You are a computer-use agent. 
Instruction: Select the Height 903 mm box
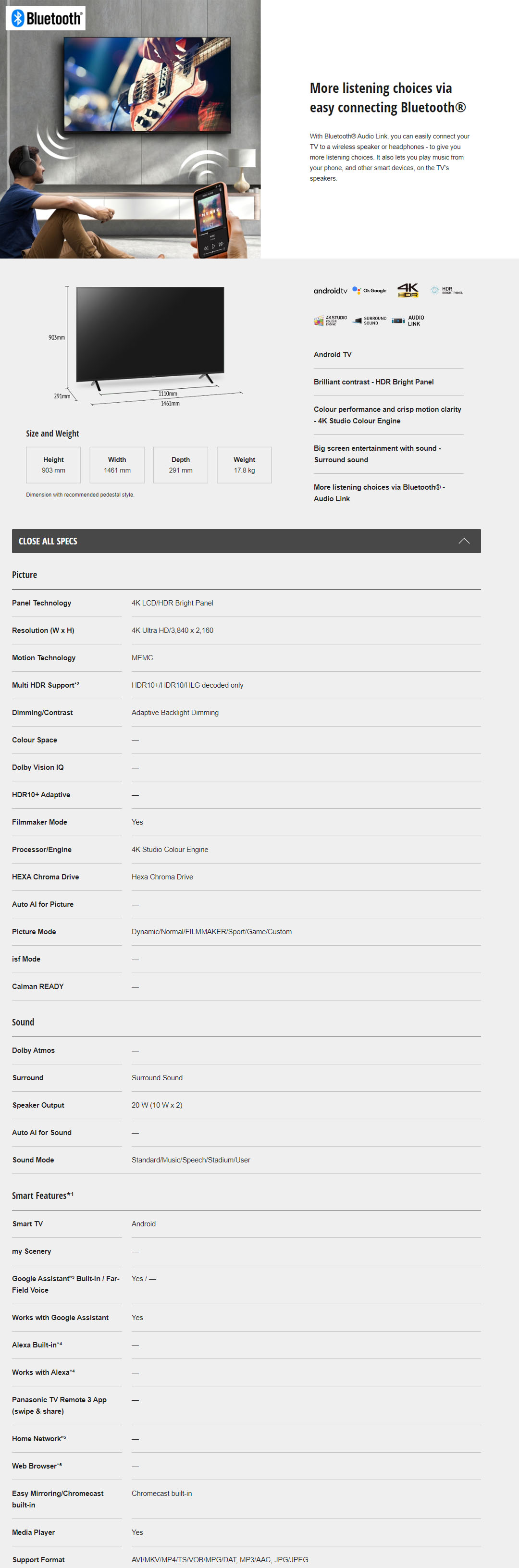pos(53,465)
